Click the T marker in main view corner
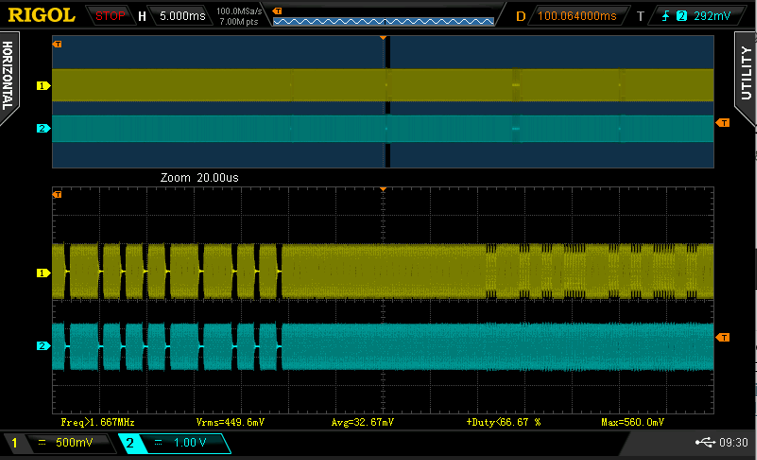757x460 pixels. pyautogui.click(x=57, y=44)
